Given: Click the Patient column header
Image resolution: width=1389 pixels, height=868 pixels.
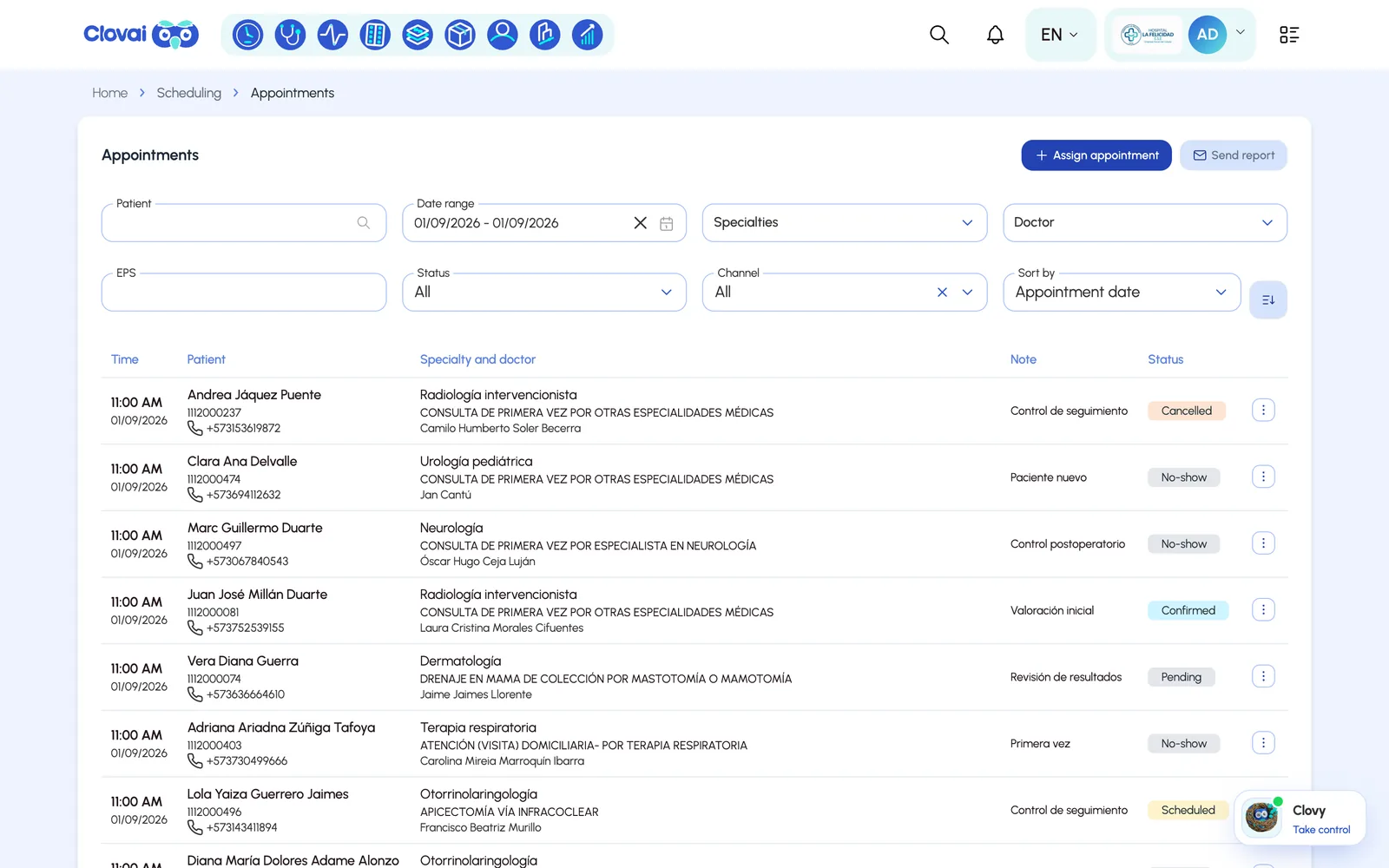Looking at the screenshot, I should click(207, 359).
